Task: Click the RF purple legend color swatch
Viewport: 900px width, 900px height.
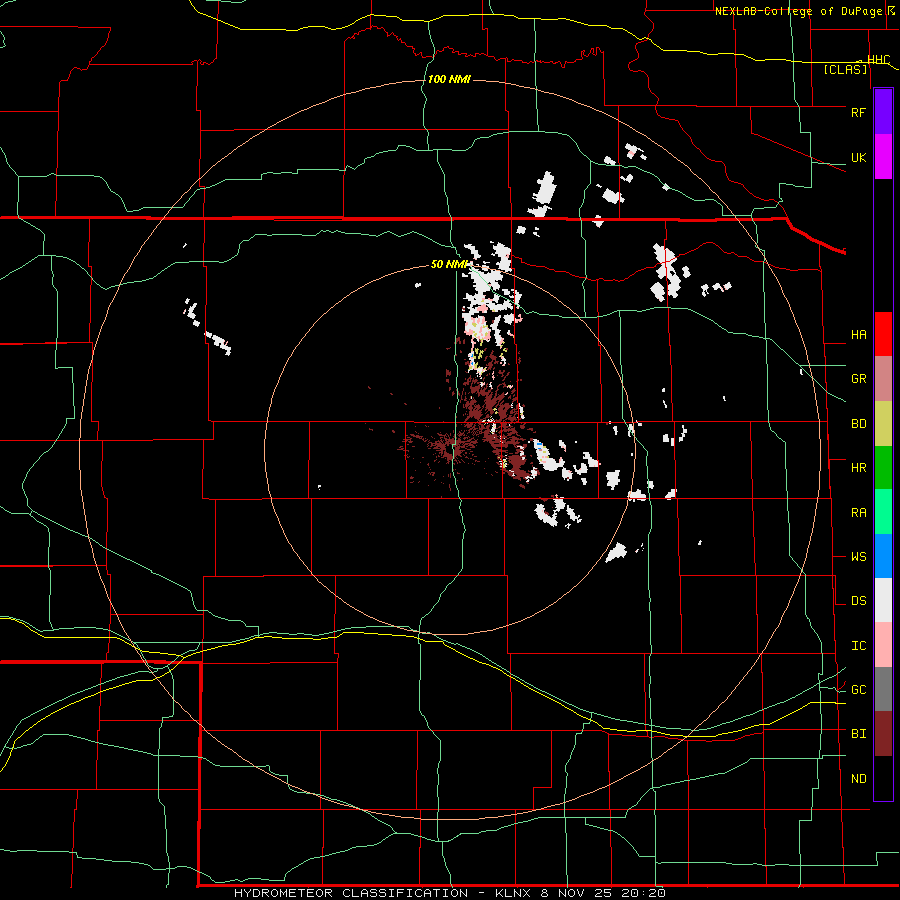Action: tap(883, 112)
